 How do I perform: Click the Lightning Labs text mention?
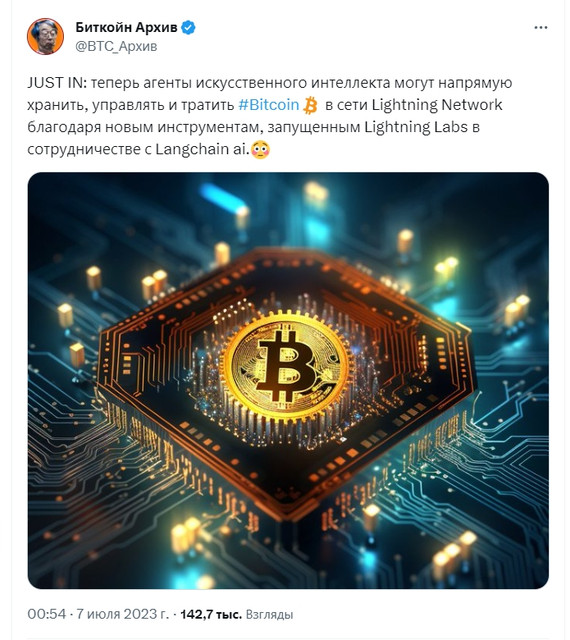(x=416, y=127)
